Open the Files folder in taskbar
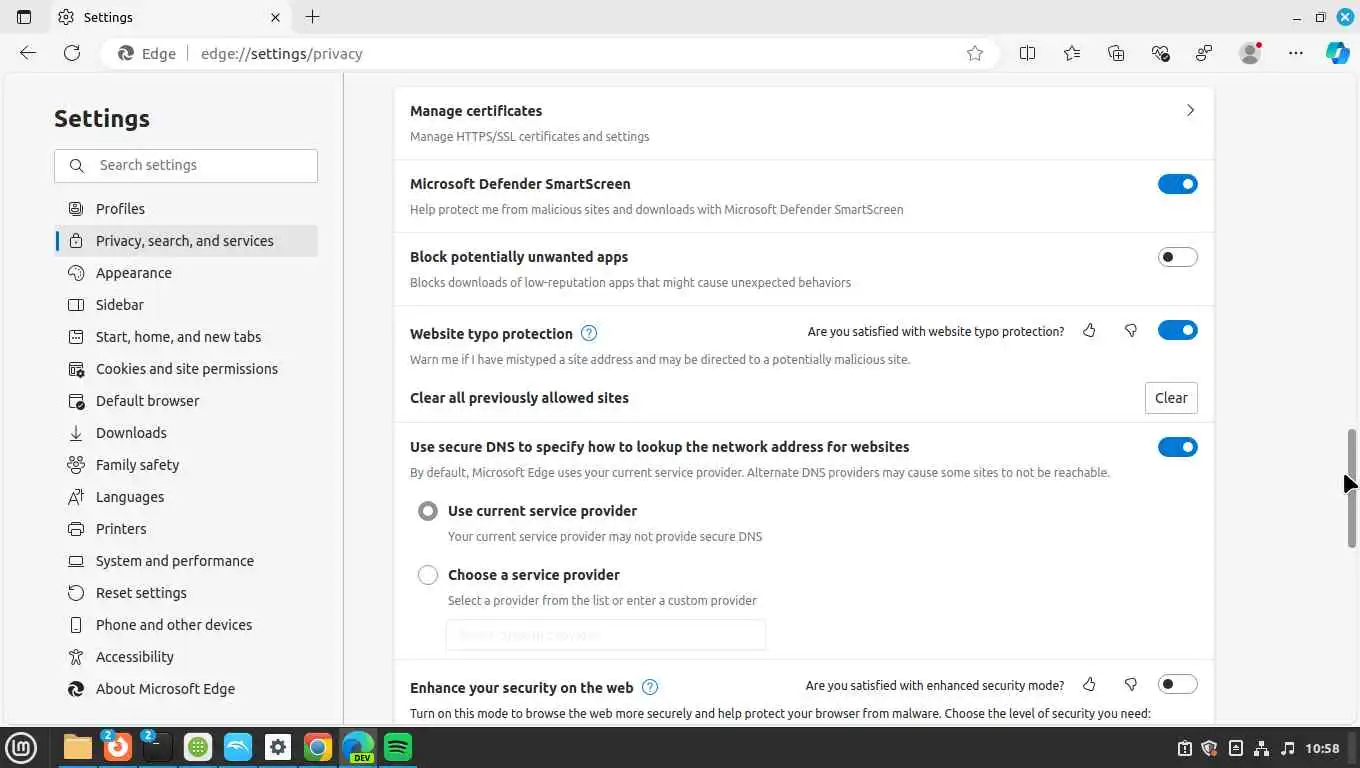 [78, 747]
